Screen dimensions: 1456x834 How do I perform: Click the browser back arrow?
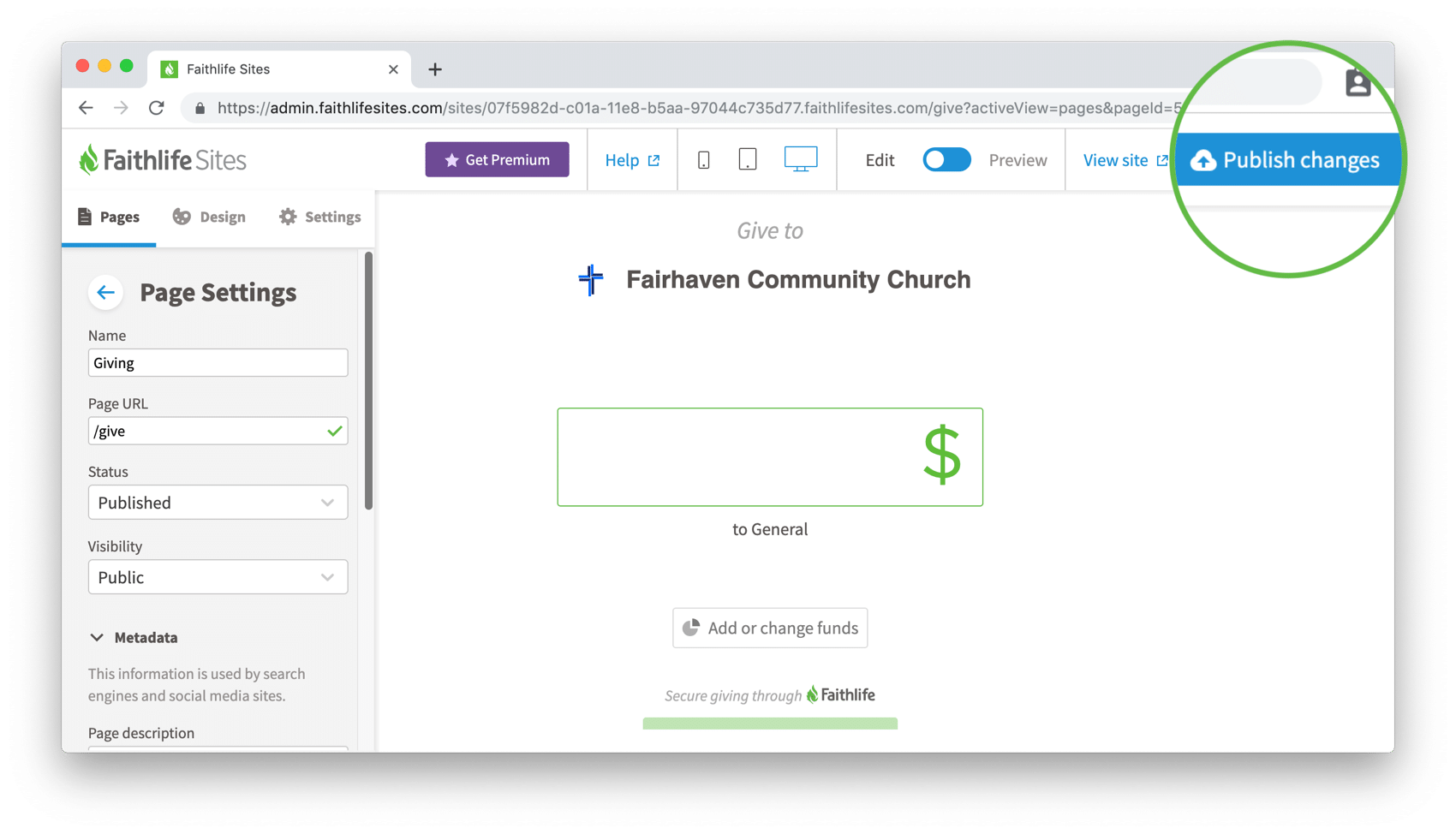tap(86, 108)
